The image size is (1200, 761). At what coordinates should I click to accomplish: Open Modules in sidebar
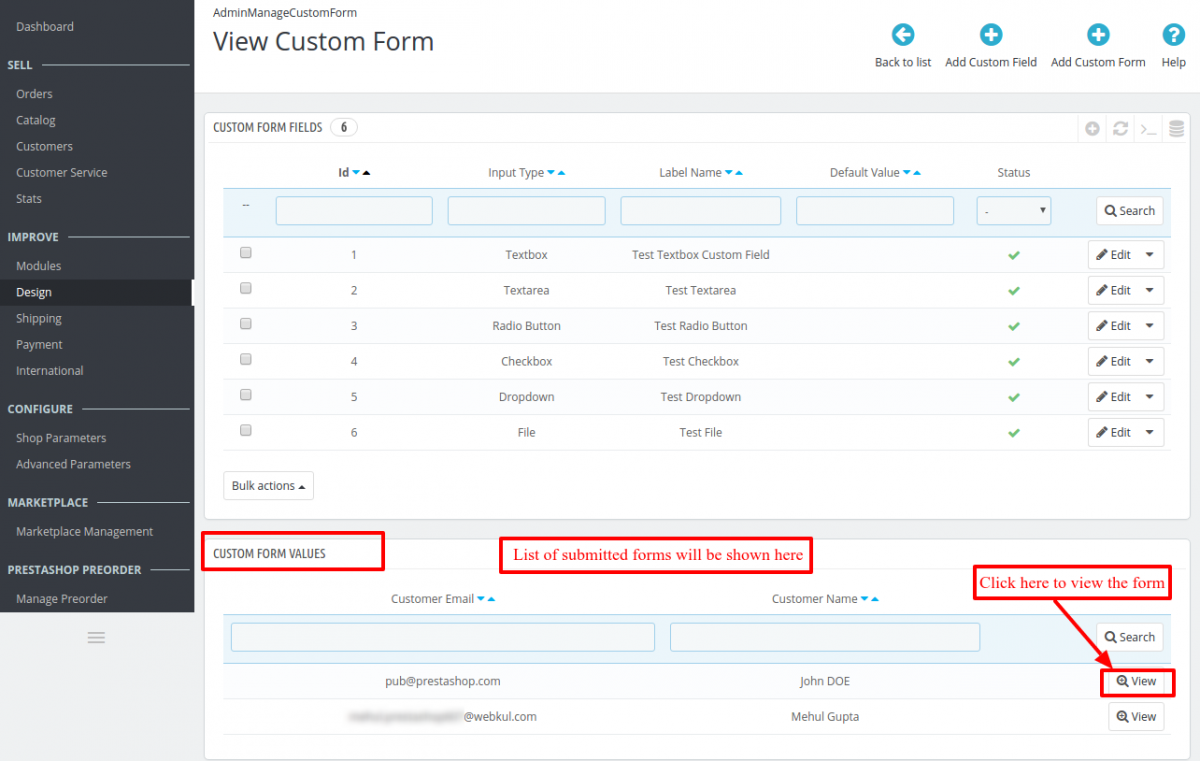click(39, 266)
